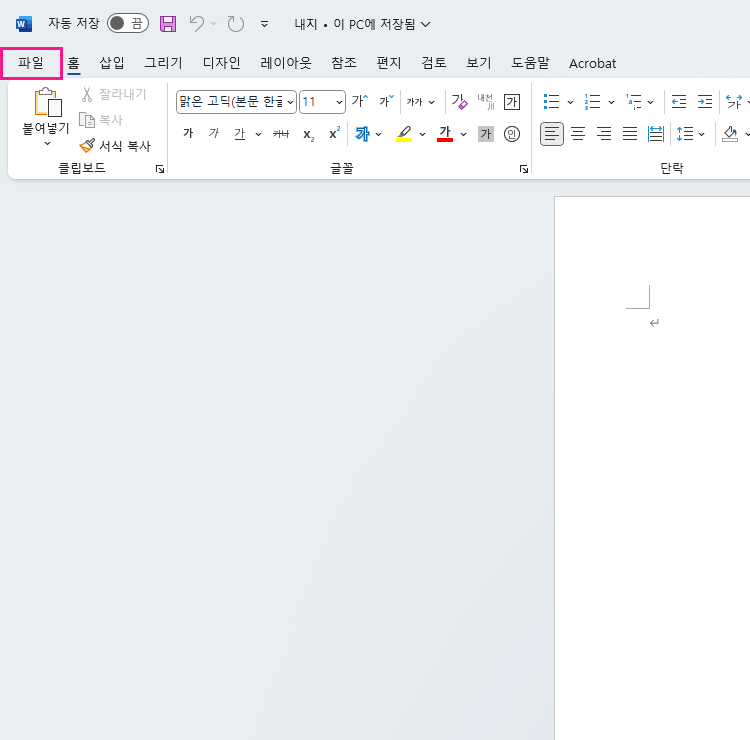Expand the line spacing dropdown arrow

click(701, 134)
